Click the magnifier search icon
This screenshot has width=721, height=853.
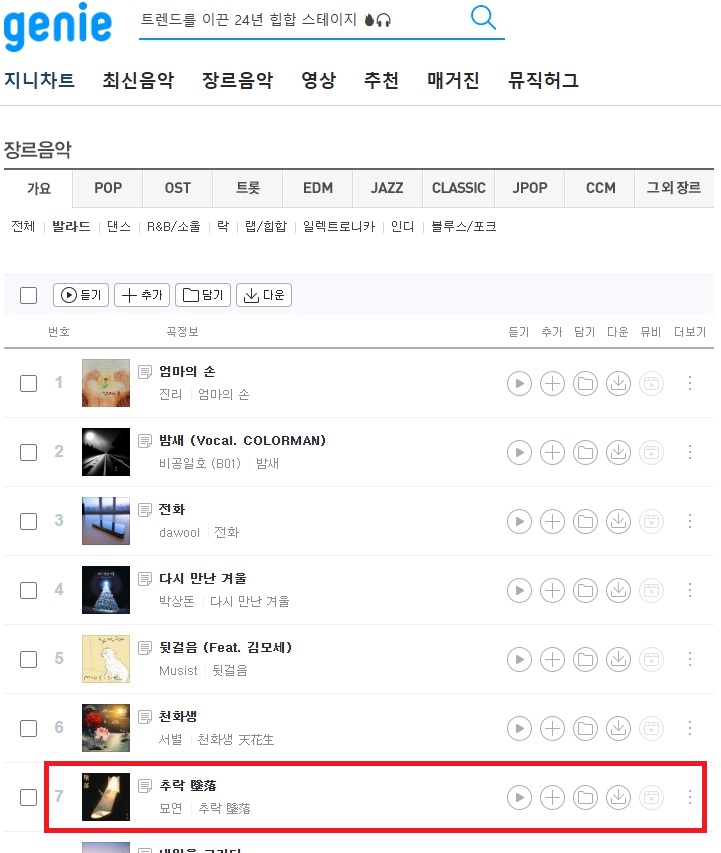[x=483, y=17]
